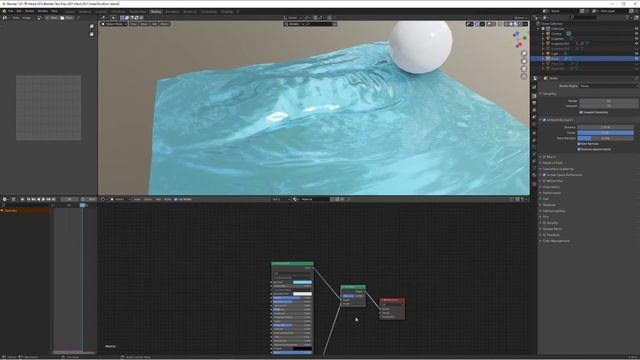The width and height of the screenshot is (640, 360).
Task: Toggle the Screen Space Reflections checkbox
Action: (x=544, y=175)
